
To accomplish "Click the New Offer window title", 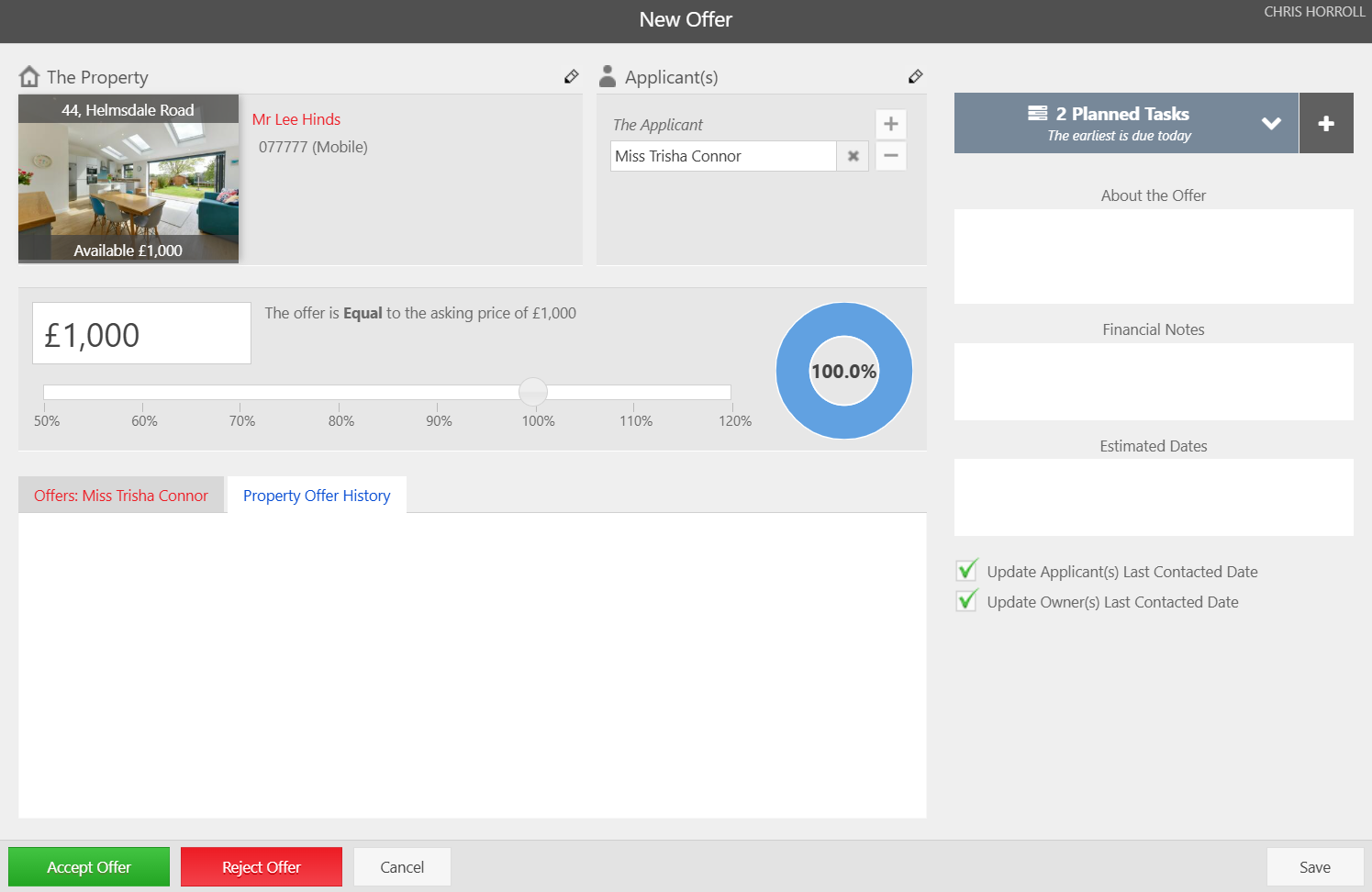I will tap(686, 19).
